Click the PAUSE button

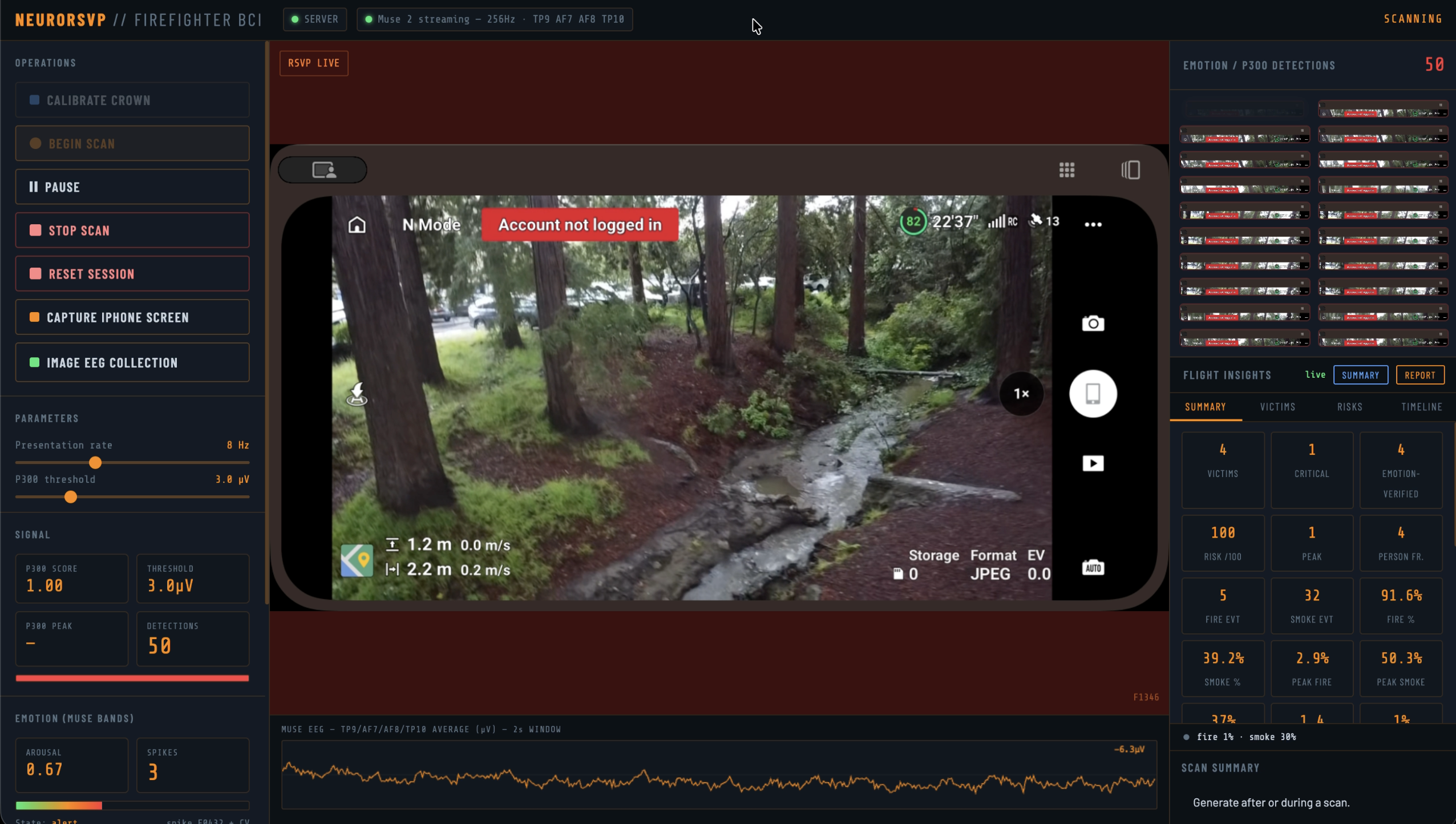click(132, 187)
